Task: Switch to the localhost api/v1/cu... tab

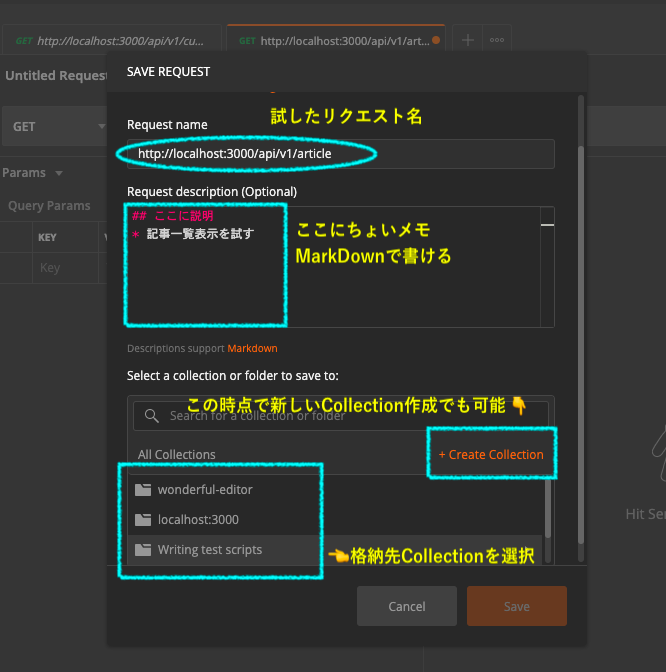Action: [x=111, y=41]
